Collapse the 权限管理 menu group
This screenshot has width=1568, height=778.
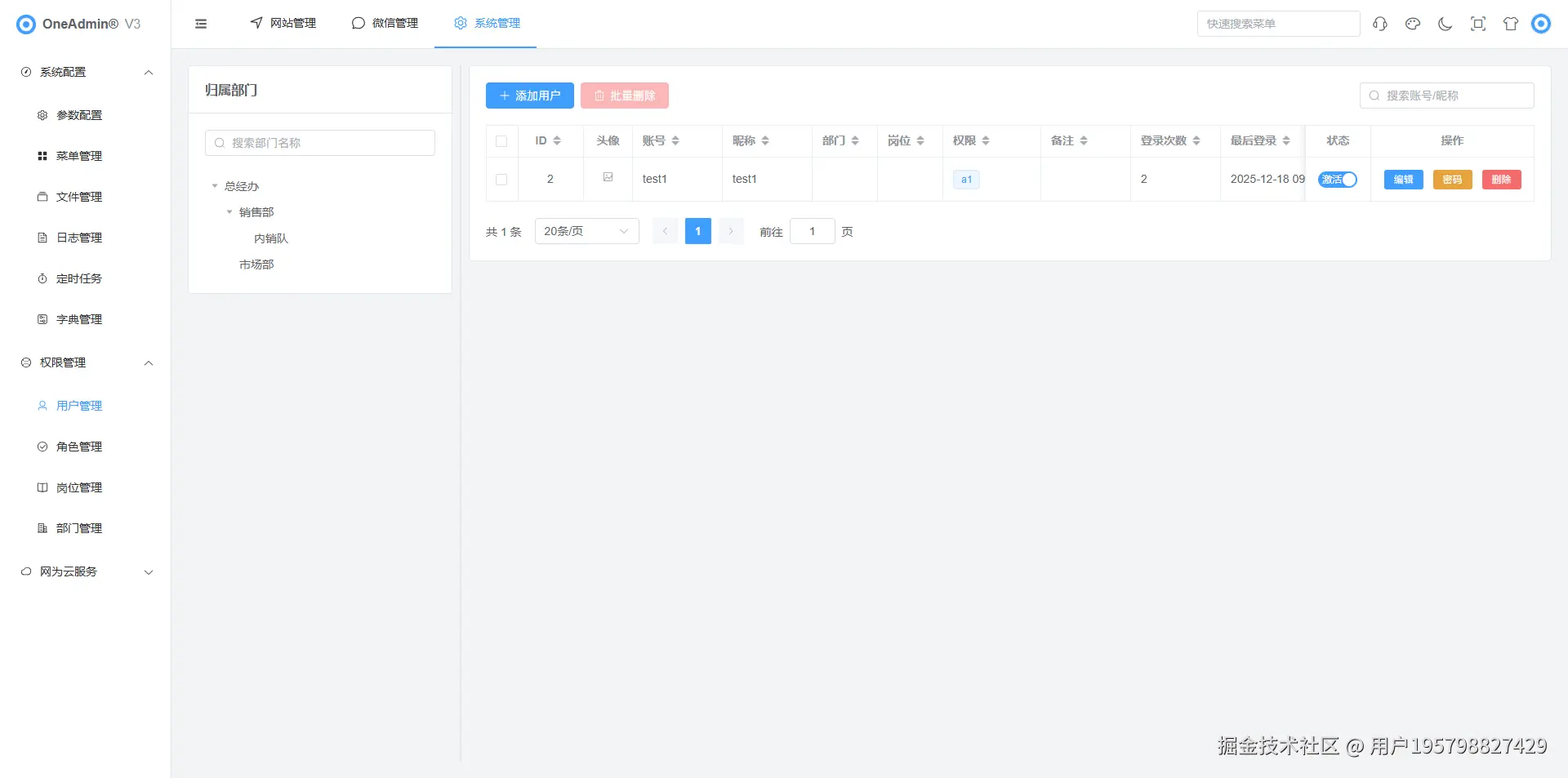(149, 362)
